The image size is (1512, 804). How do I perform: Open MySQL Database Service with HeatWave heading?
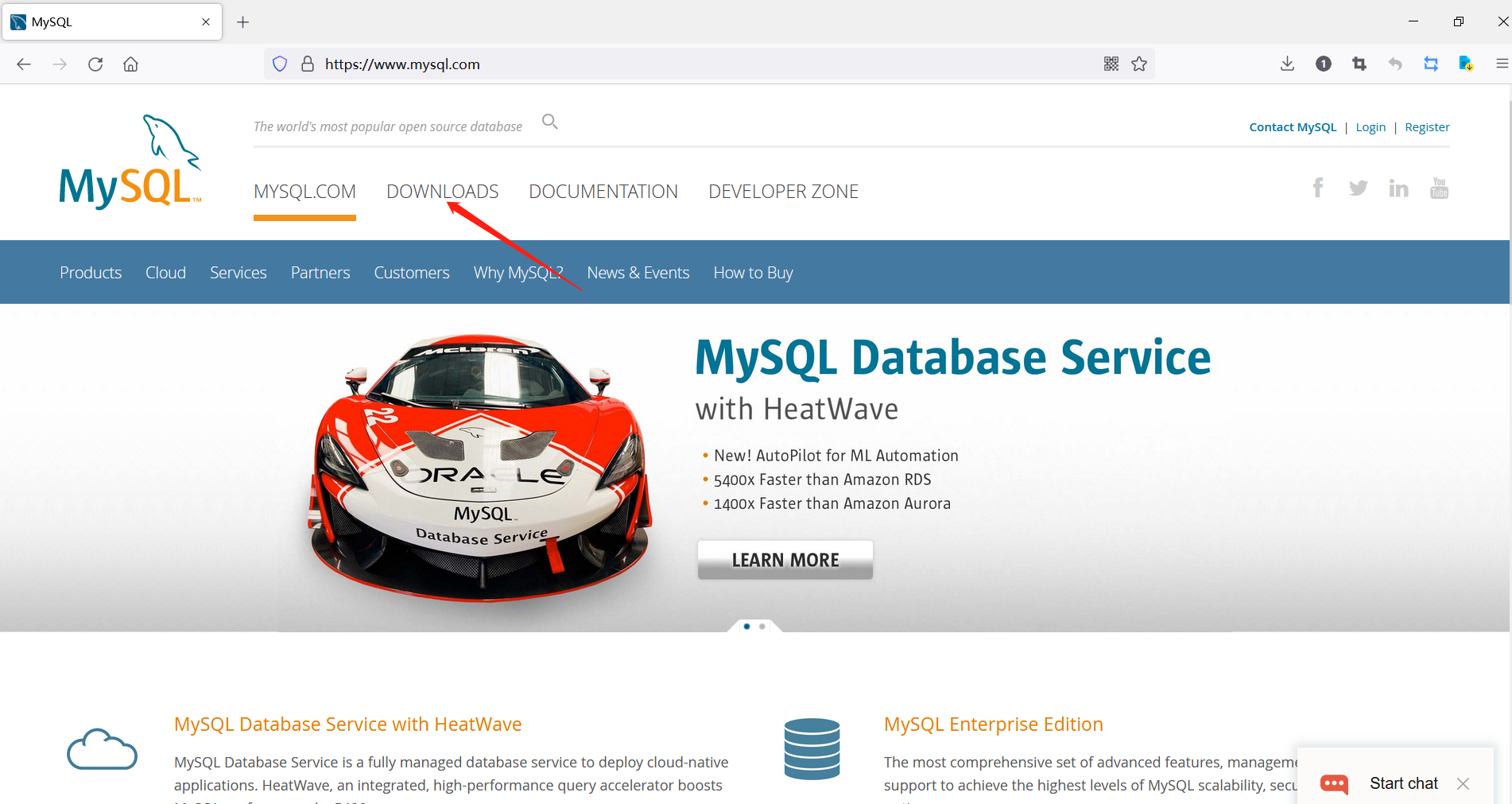pos(348,724)
